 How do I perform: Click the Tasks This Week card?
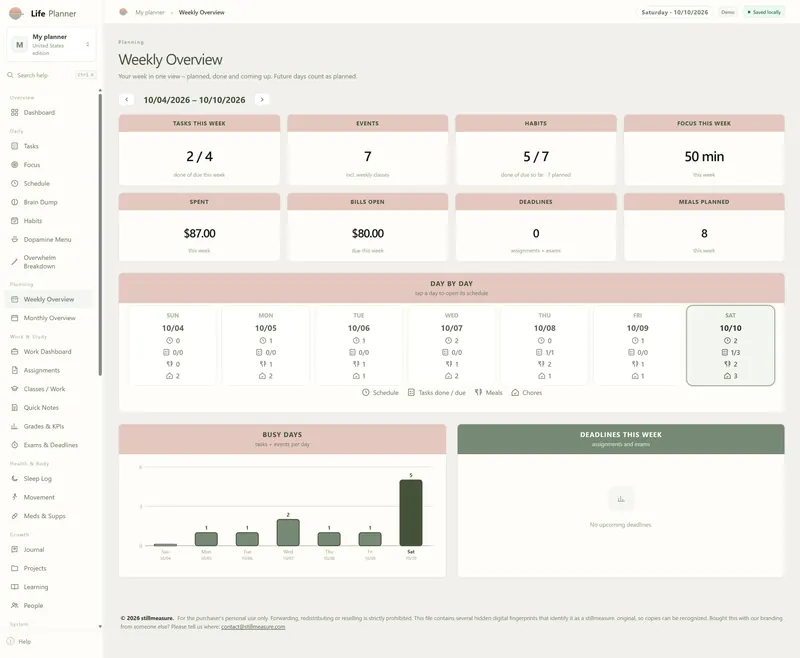[x=199, y=150]
